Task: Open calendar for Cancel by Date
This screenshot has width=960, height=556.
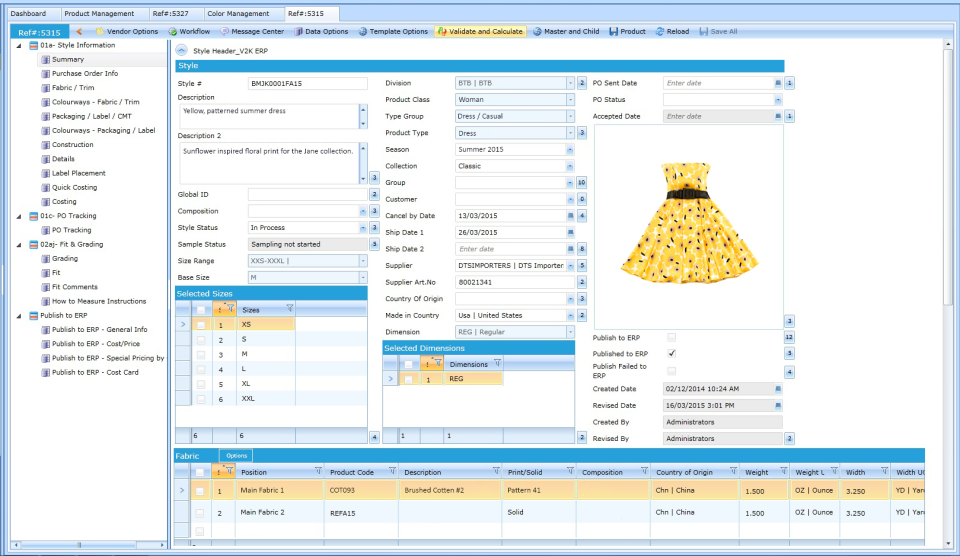Action: click(571, 216)
